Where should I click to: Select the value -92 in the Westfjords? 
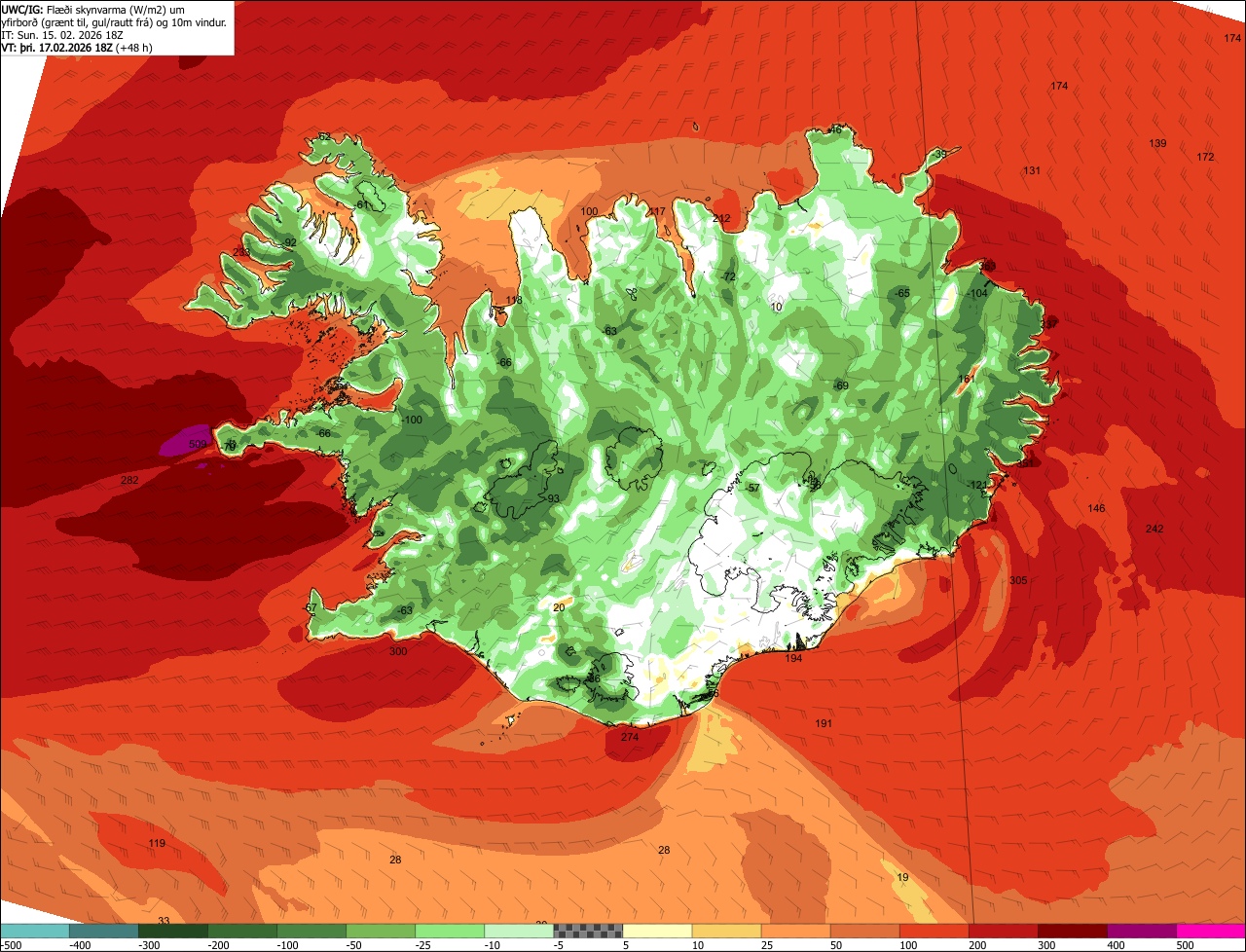point(287,243)
